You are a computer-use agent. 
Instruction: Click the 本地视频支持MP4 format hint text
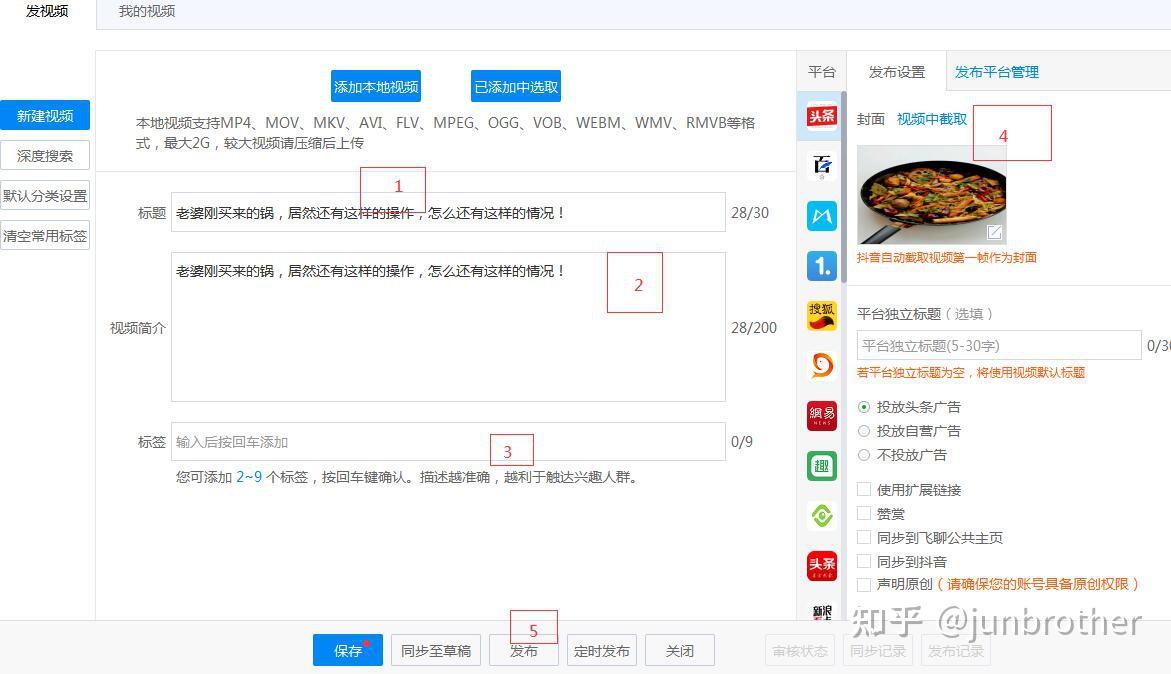point(445,132)
